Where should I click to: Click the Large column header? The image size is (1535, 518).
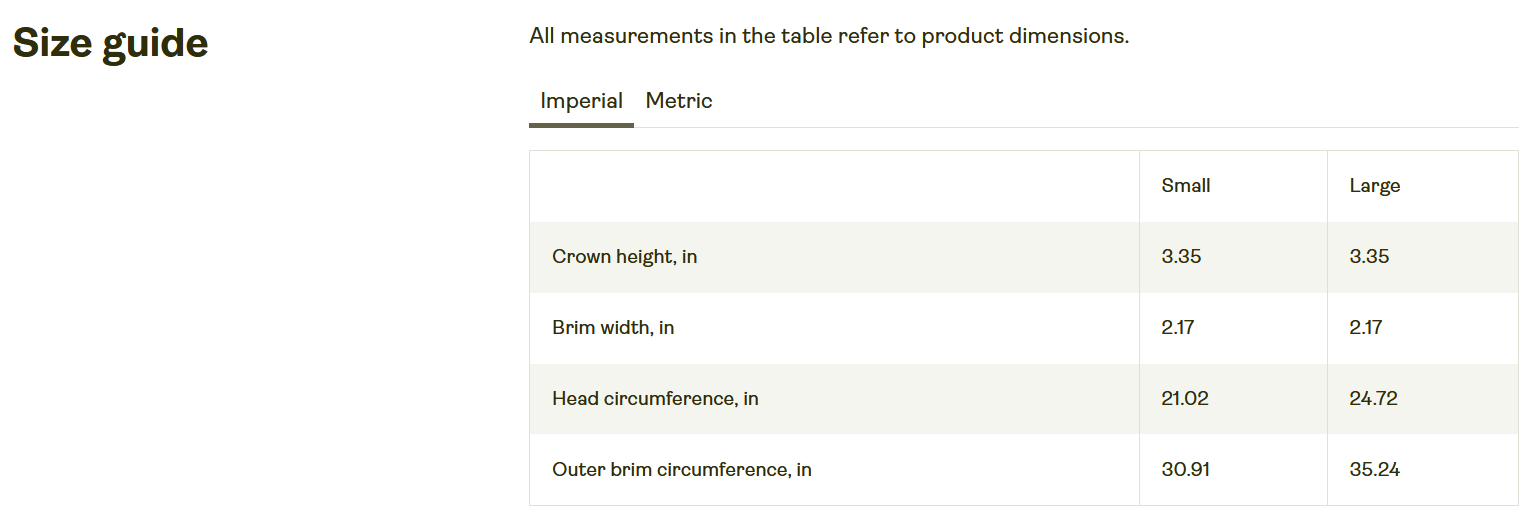click(x=1374, y=186)
